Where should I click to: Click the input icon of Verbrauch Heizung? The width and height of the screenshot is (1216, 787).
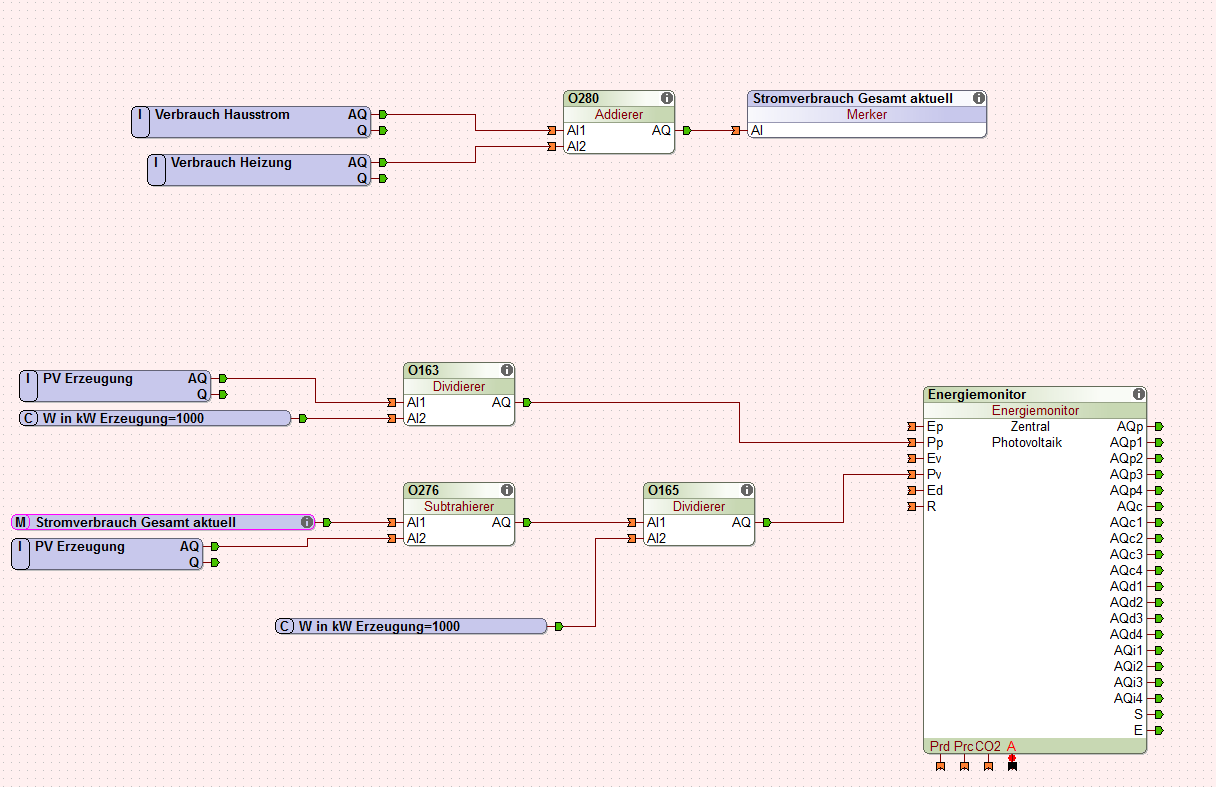click(157, 170)
